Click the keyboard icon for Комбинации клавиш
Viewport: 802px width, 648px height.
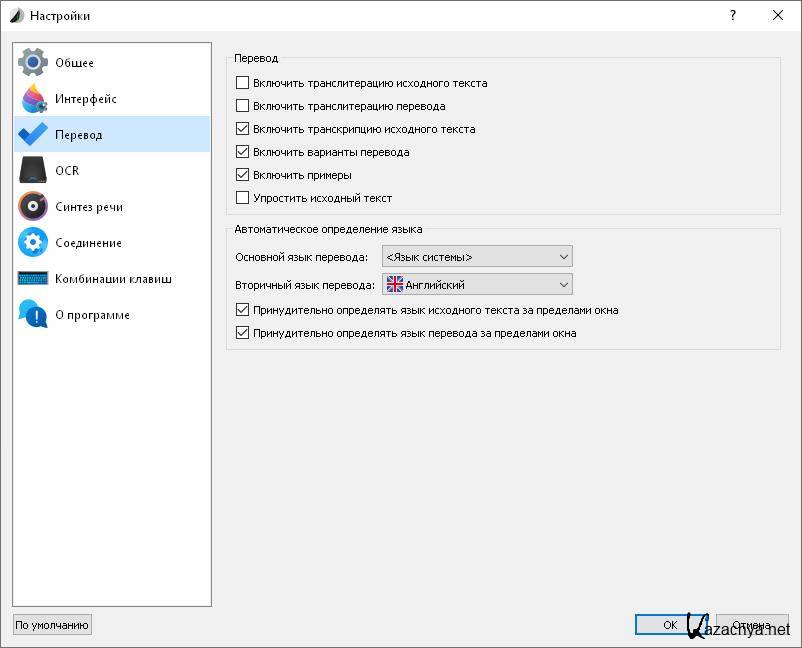[x=33, y=279]
